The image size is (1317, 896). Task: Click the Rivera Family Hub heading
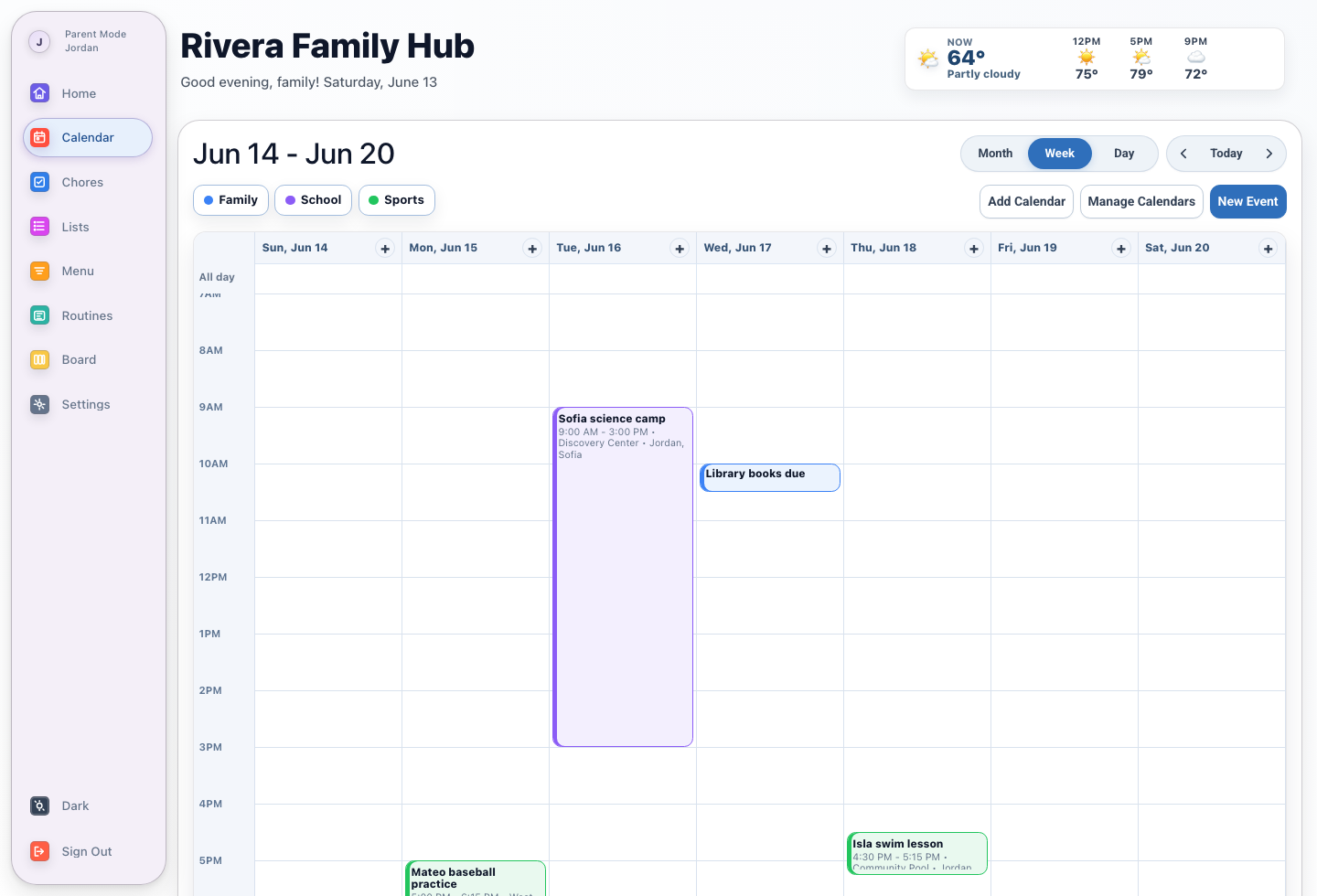pyautogui.click(x=327, y=46)
